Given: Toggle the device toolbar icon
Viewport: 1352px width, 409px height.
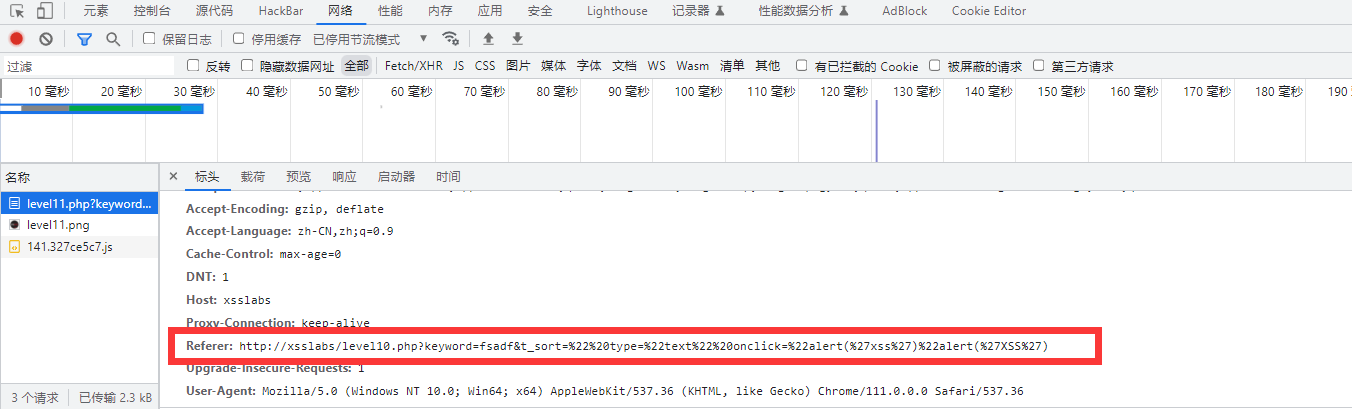Looking at the screenshot, I should pyautogui.click(x=45, y=11).
